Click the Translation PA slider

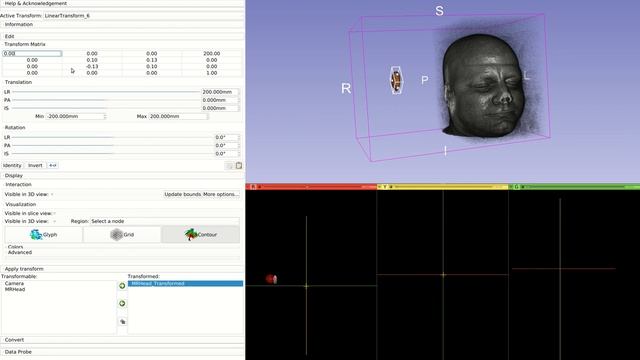click(x=106, y=100)
